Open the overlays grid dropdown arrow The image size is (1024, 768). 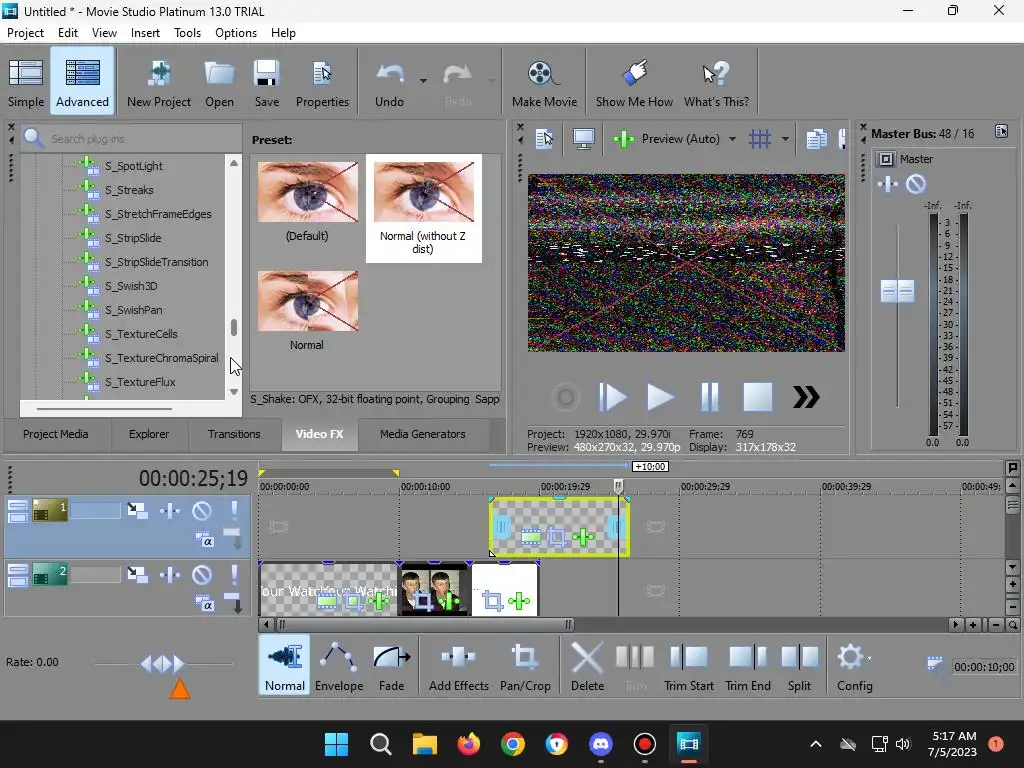coord(785,139)
